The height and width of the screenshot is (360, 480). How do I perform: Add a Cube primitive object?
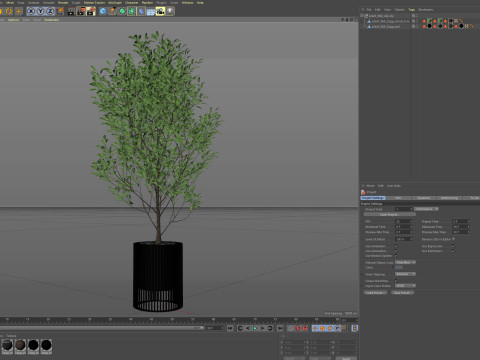coord(103,11)
